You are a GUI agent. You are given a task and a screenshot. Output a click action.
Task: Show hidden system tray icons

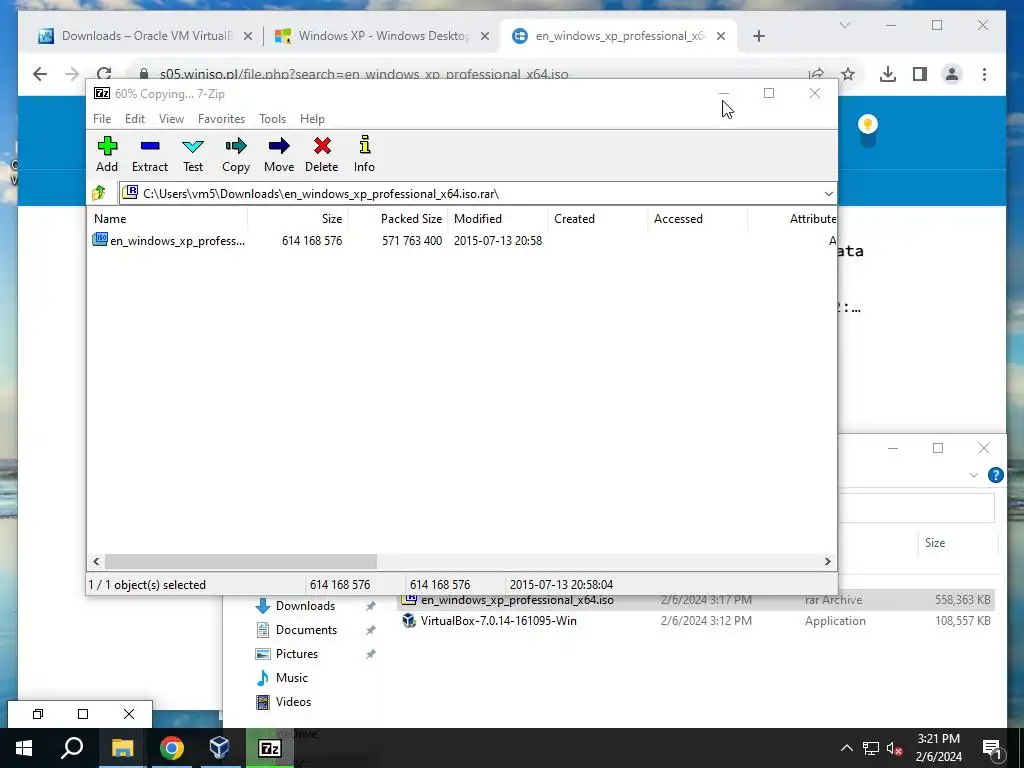(x=846, y=748)
